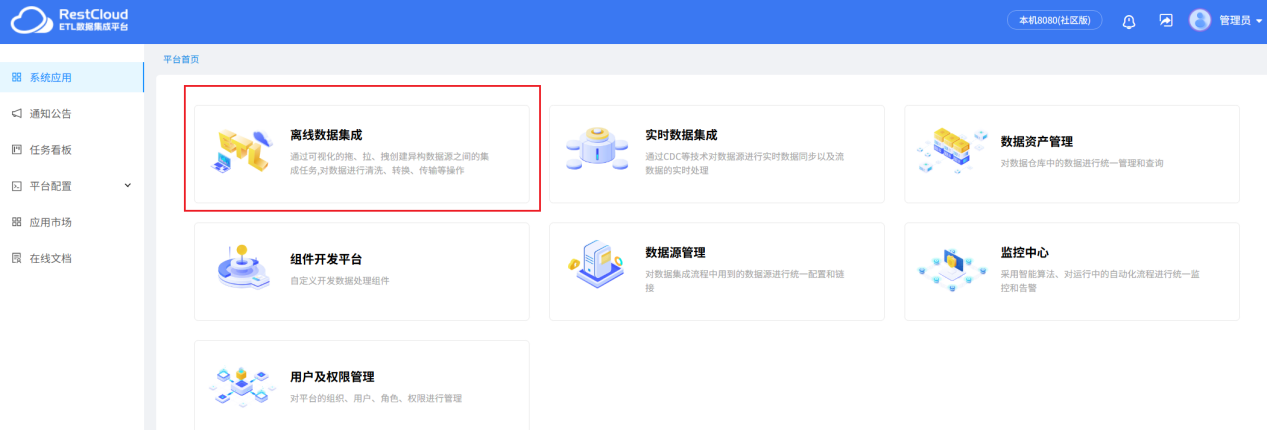Click the 用户及权限管理 network icon

(x=243, y=385)
